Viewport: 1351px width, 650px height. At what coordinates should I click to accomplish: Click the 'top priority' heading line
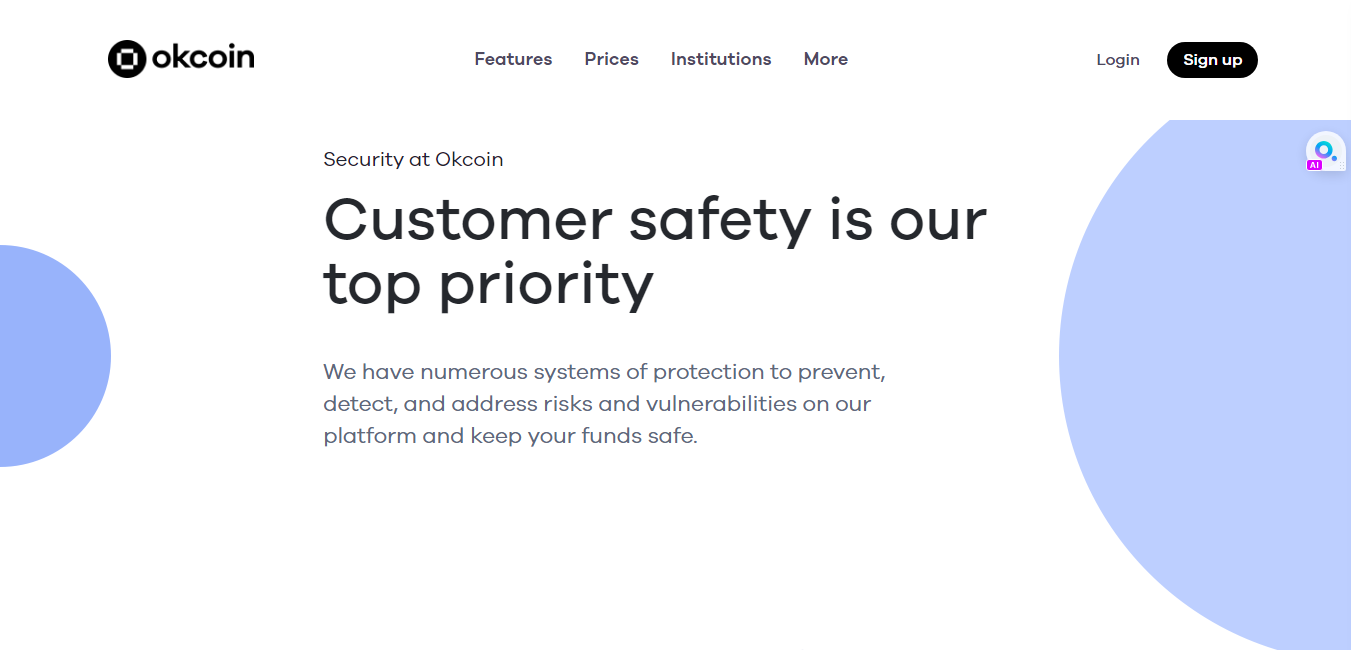488,286
